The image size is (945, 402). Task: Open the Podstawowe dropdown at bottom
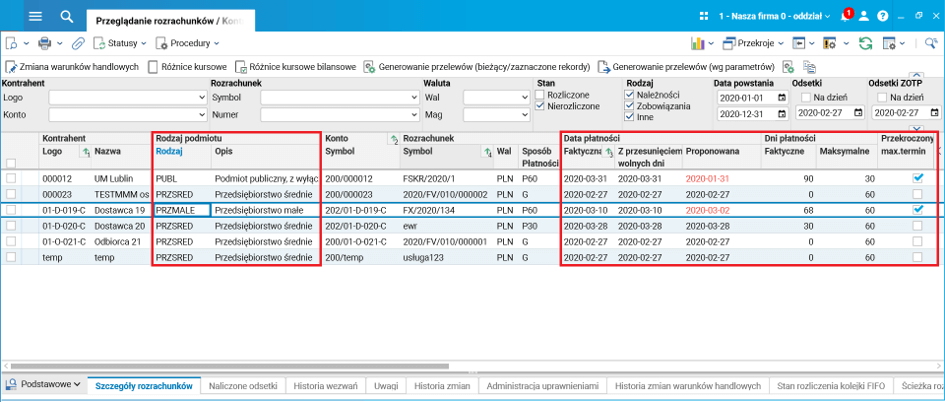point(45,384)
